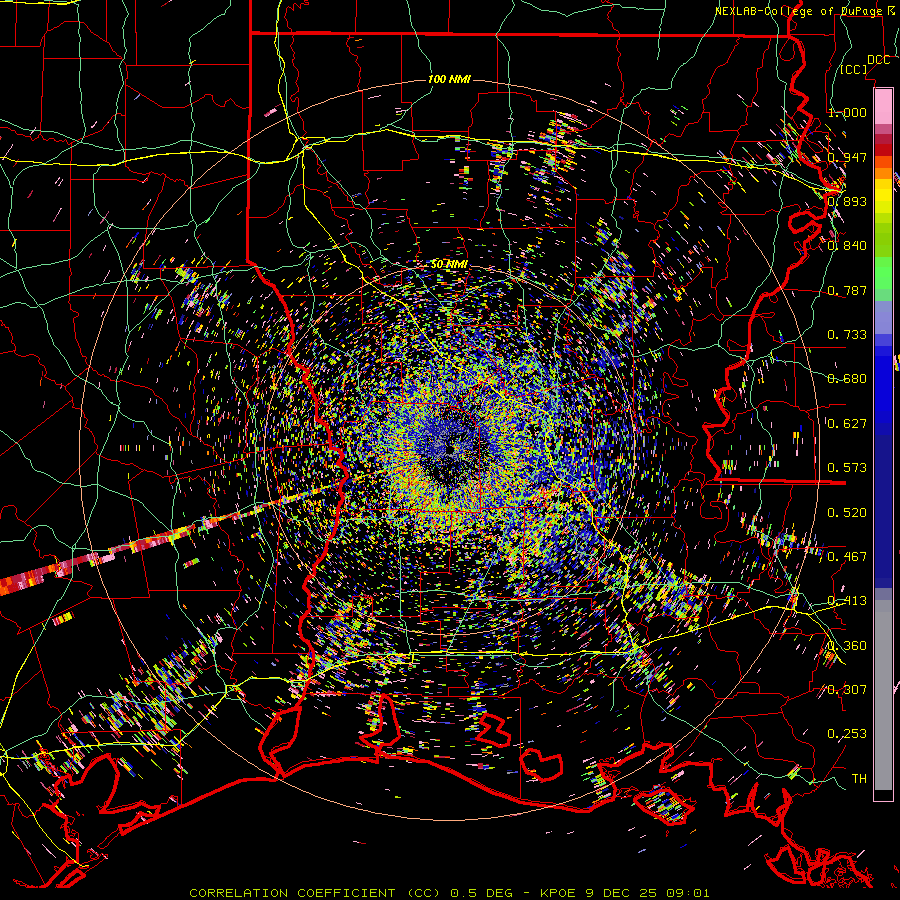Click the 0.787 legend value
This screenshot has width=900, height=900.
click(847, 290)
